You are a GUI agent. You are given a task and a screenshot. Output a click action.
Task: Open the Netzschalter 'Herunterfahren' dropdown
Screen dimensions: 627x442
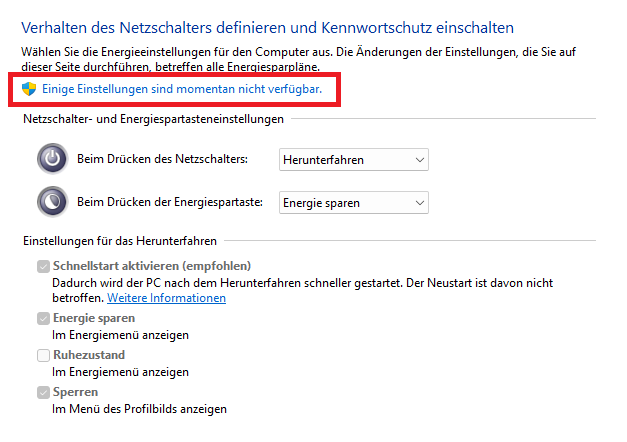[x=353, y=160]
